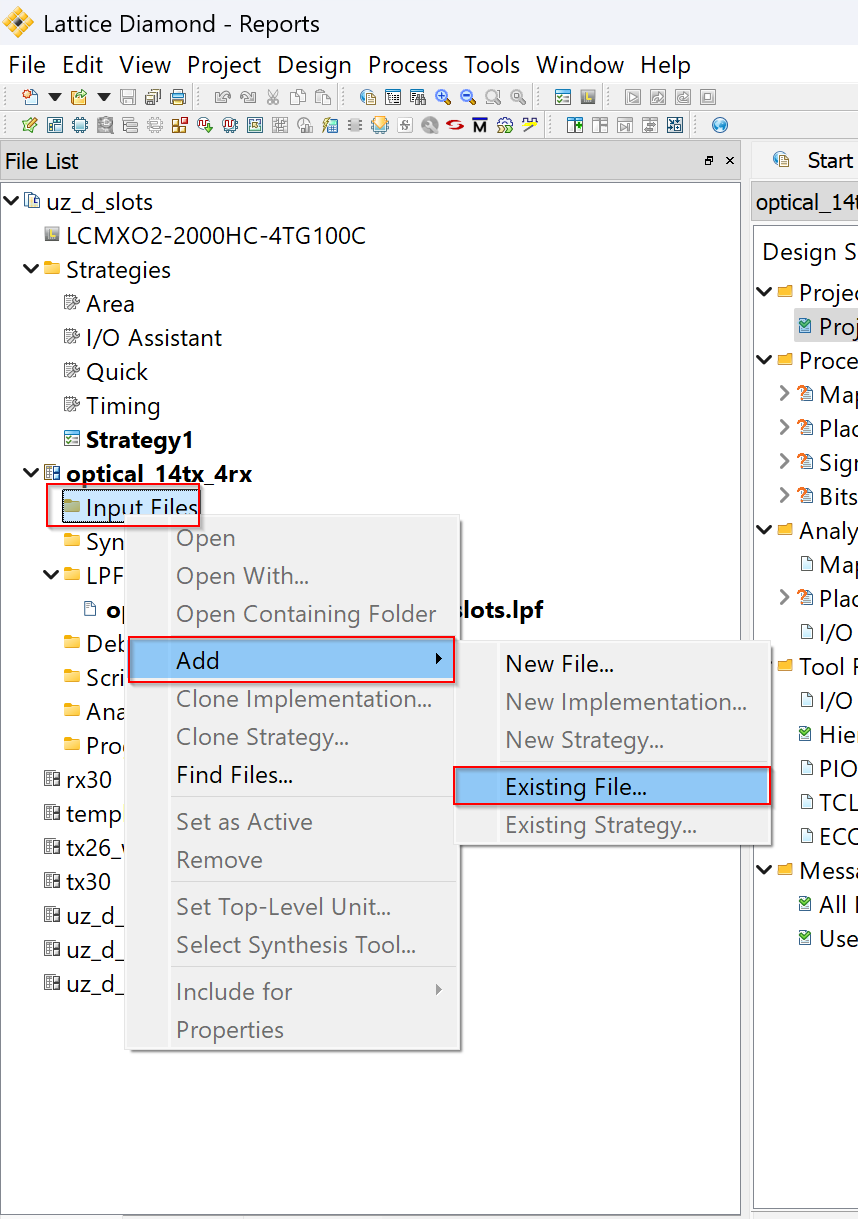Select the I/O Assistant strategy
Image resolution: width=858 pixels, height=1219 pixels.
click(x=154, y=338)
